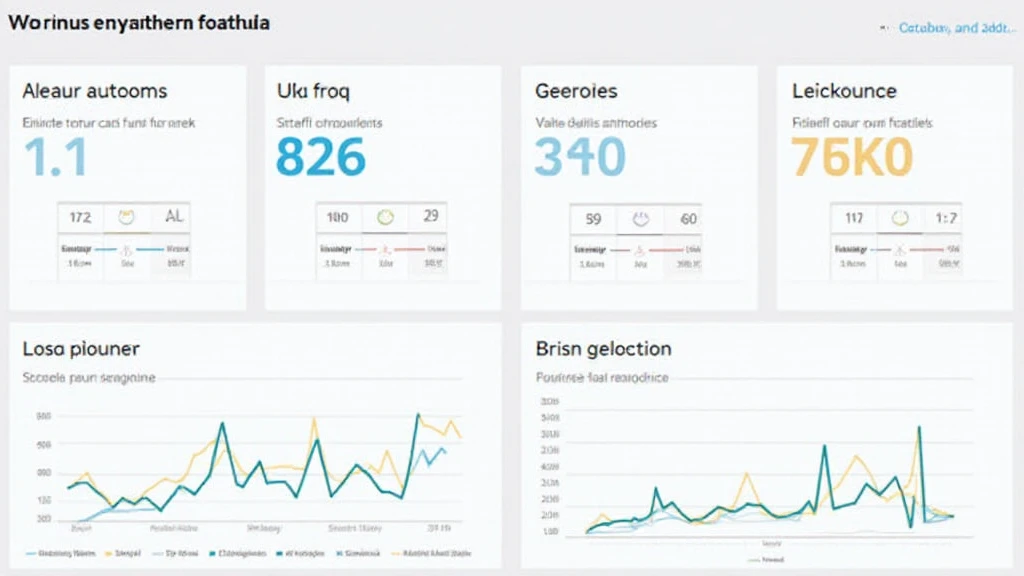1024x576 pixels.
Task: Click the 60 cell in Geeroies table
Action: 688,218
